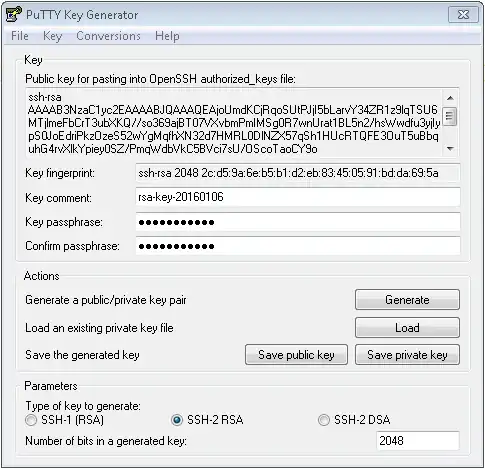485x469 pixels.
Task: Click the PuTTY key icon in title bar
Action: pos(13,14)
